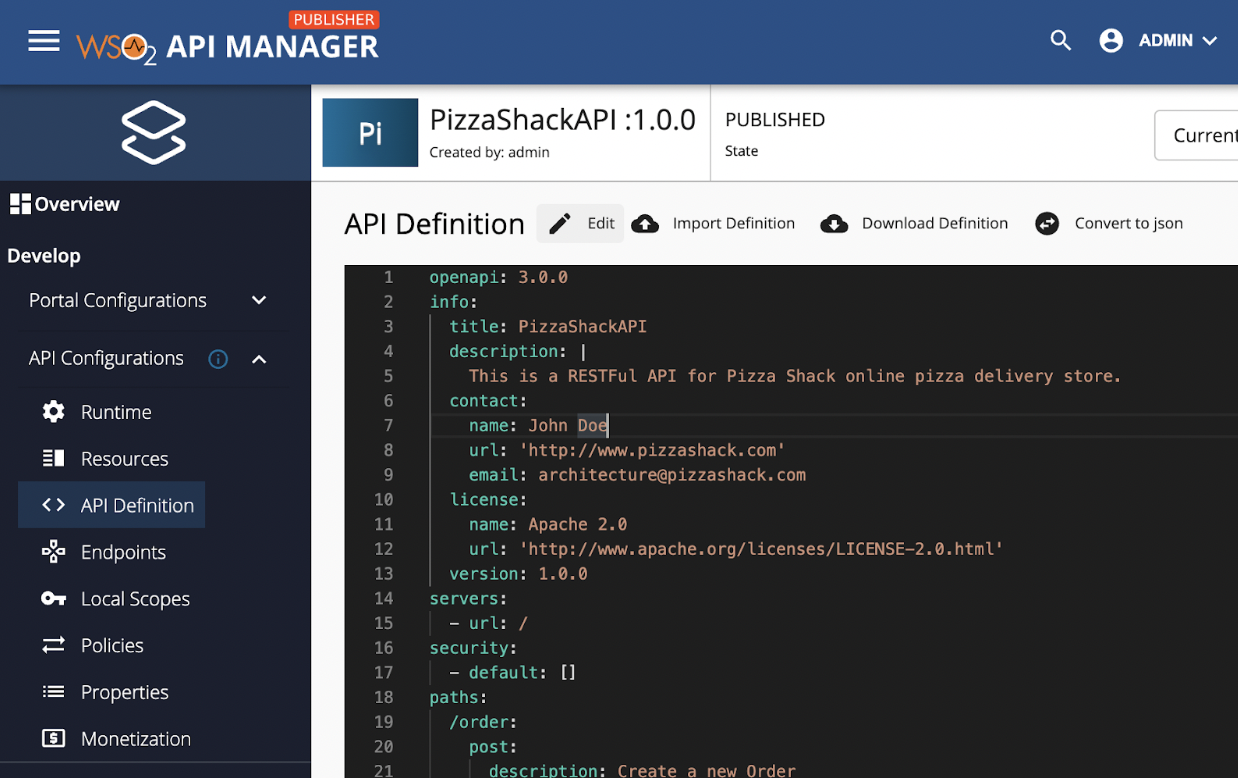The image size is (1238, 778).
Task: Click the Import Definition cloud icon
Action: point(645,223)
